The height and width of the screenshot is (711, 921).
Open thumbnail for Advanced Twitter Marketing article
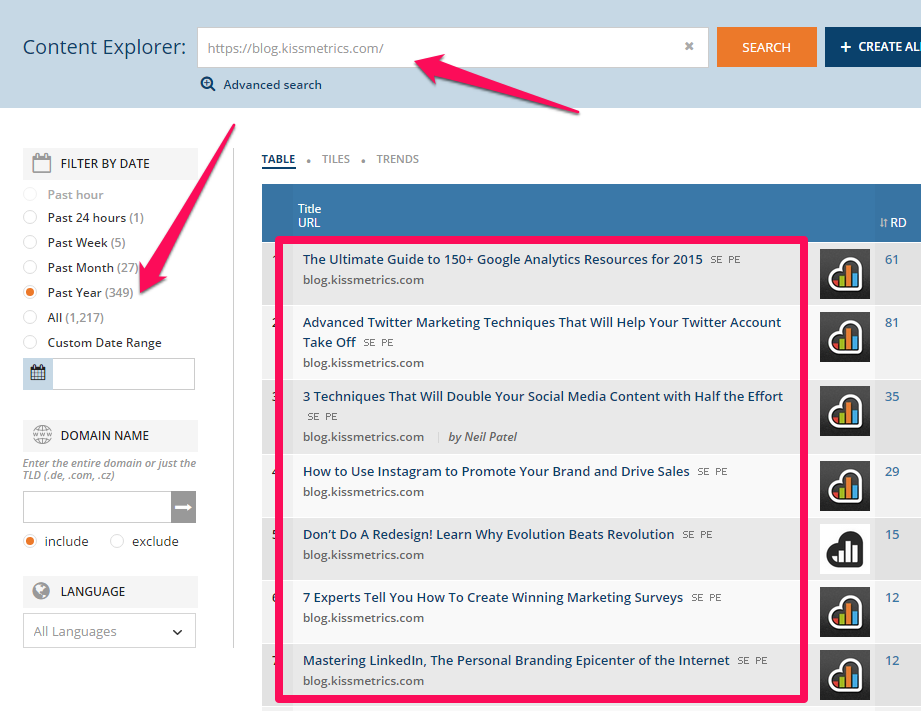[845, 337]
